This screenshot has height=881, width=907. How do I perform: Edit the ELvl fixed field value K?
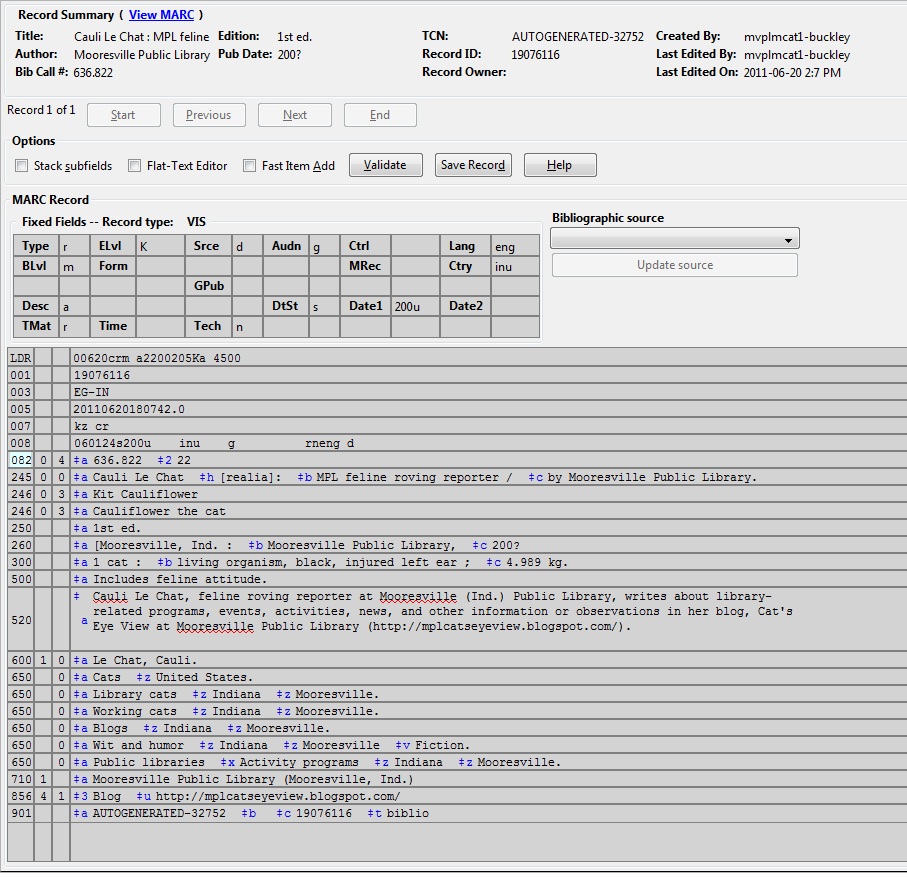161,246
